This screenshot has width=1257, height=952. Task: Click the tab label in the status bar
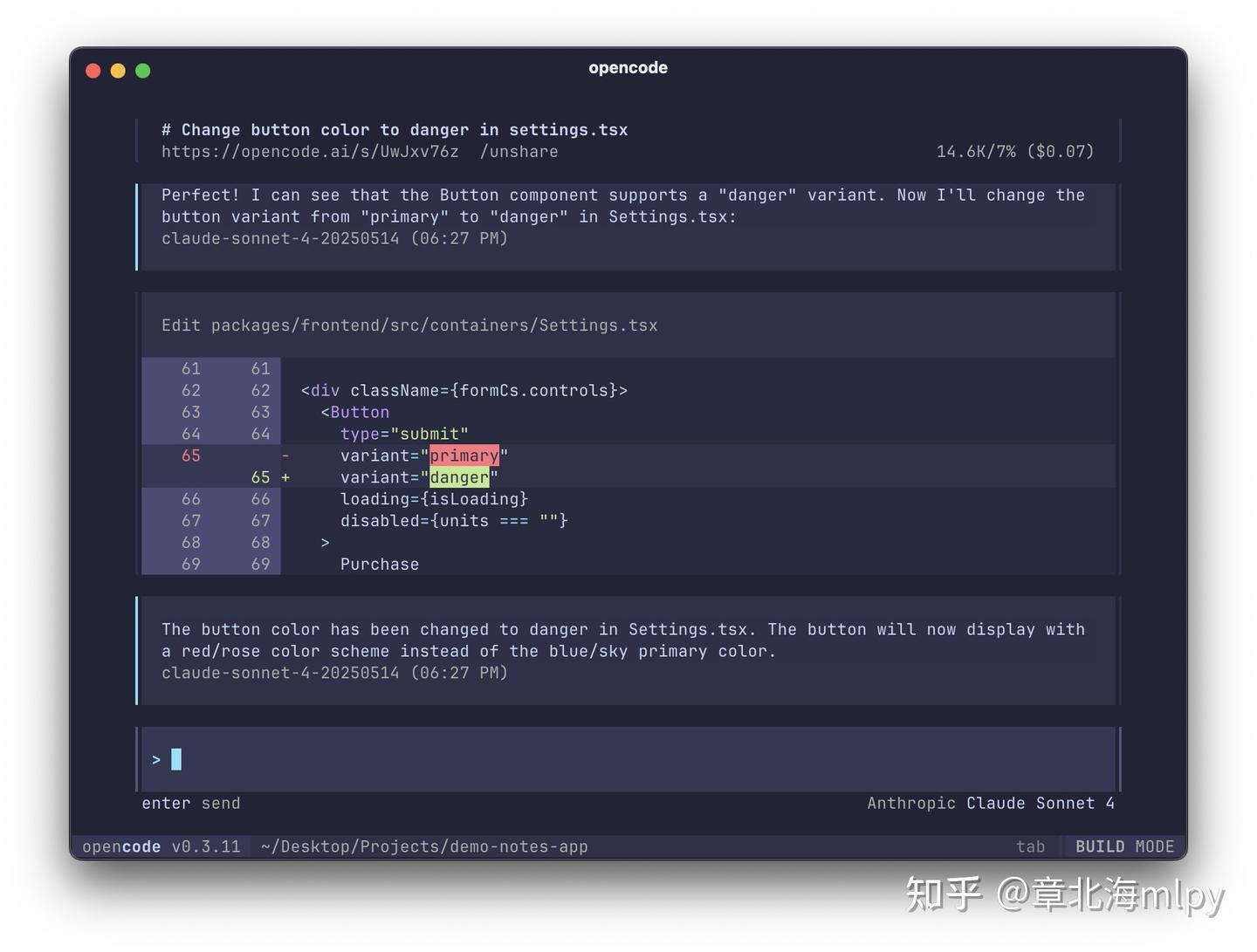[x=1032, y=846]
